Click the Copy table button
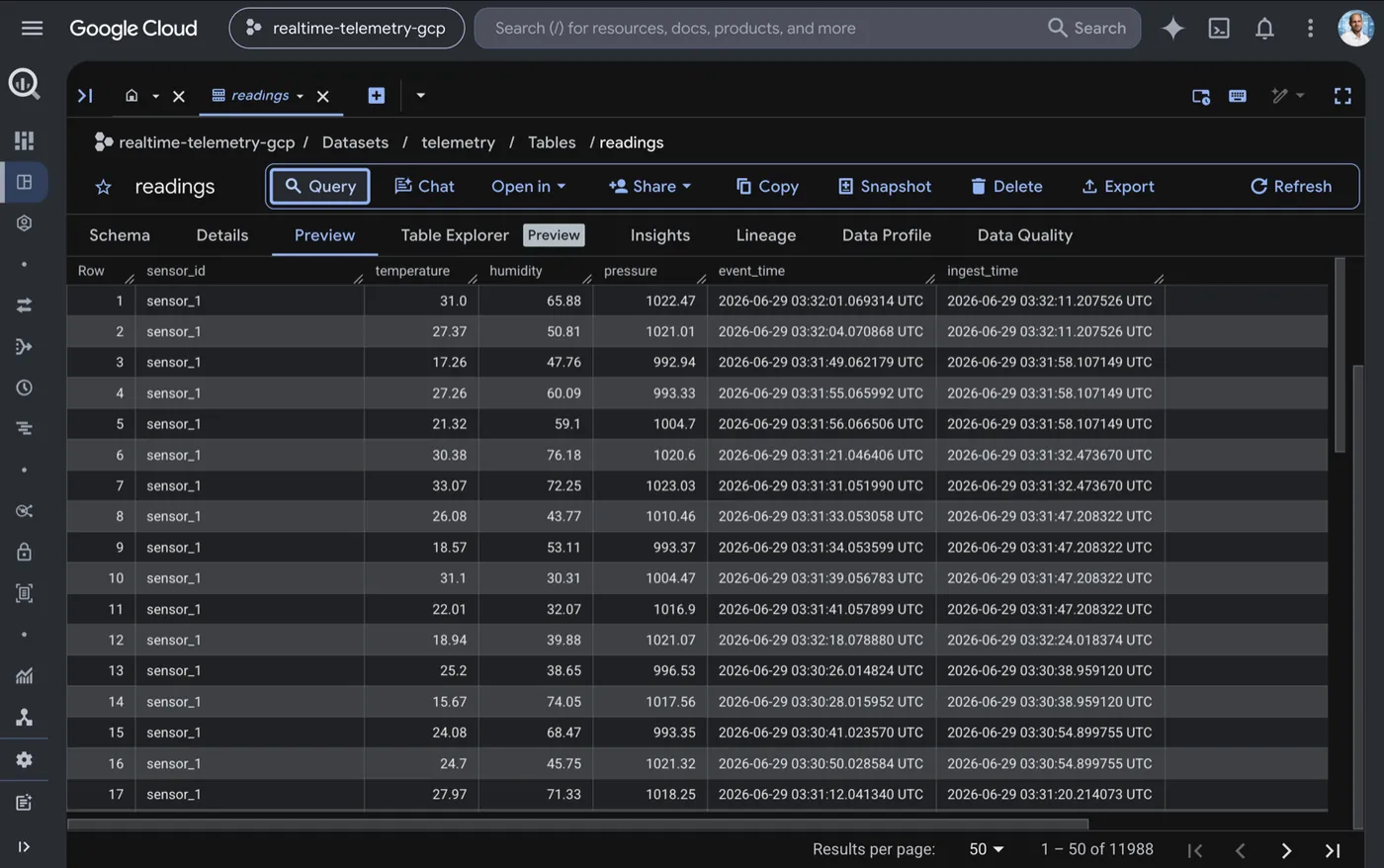 767,186
